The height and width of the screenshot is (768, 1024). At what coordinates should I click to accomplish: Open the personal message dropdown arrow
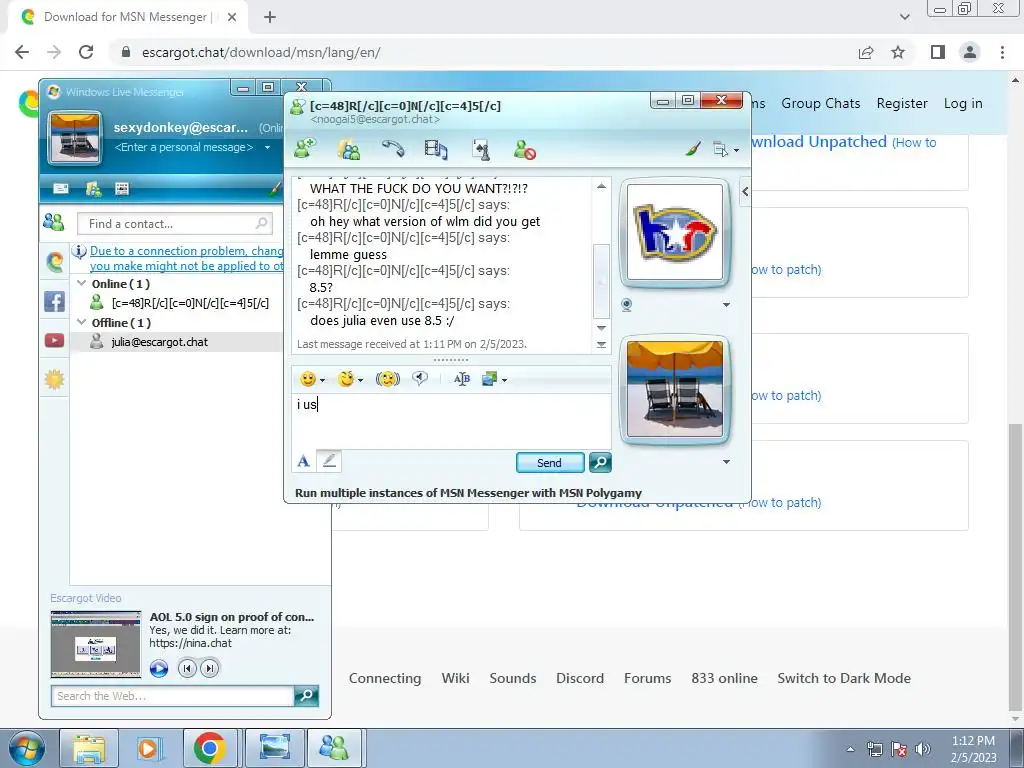(267, 148)
